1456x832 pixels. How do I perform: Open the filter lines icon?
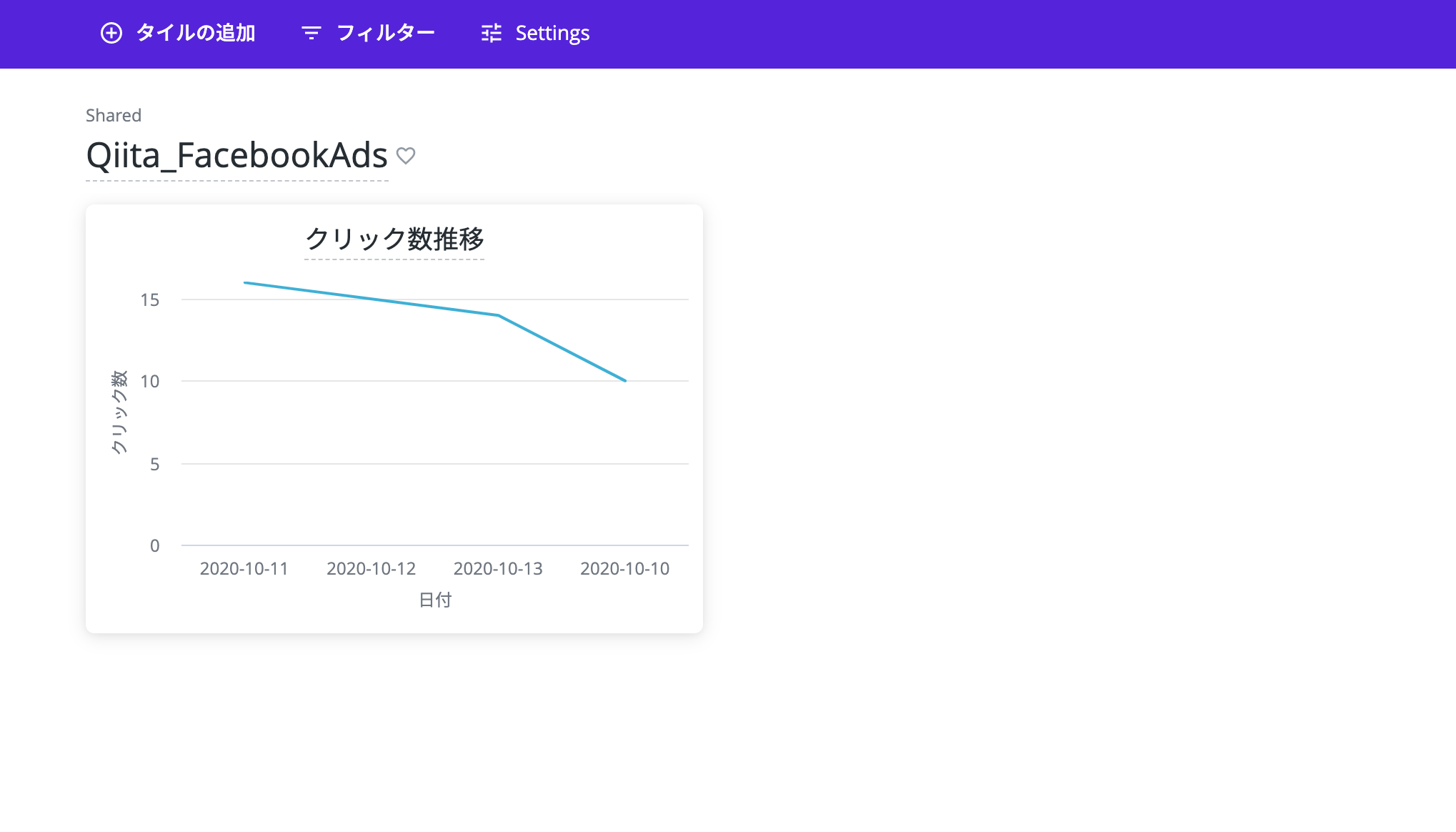(311, 33)
